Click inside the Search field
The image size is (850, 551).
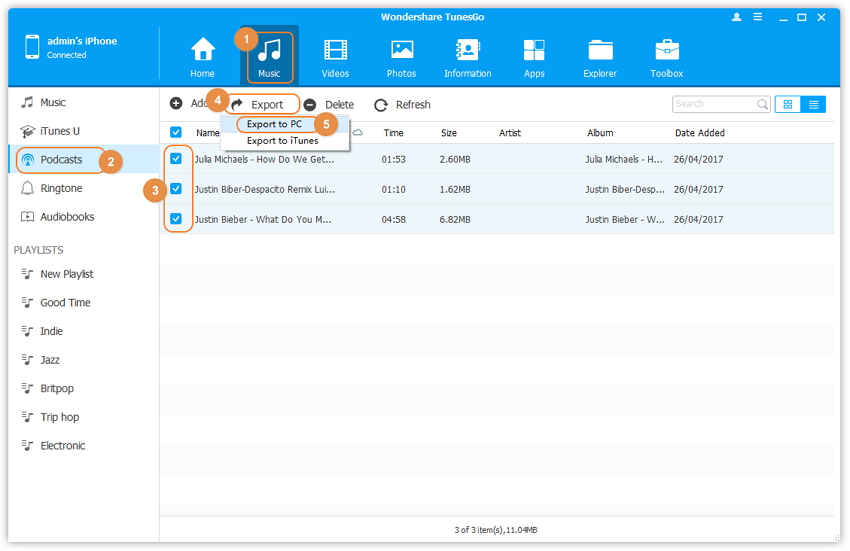(x=713, y=104)
